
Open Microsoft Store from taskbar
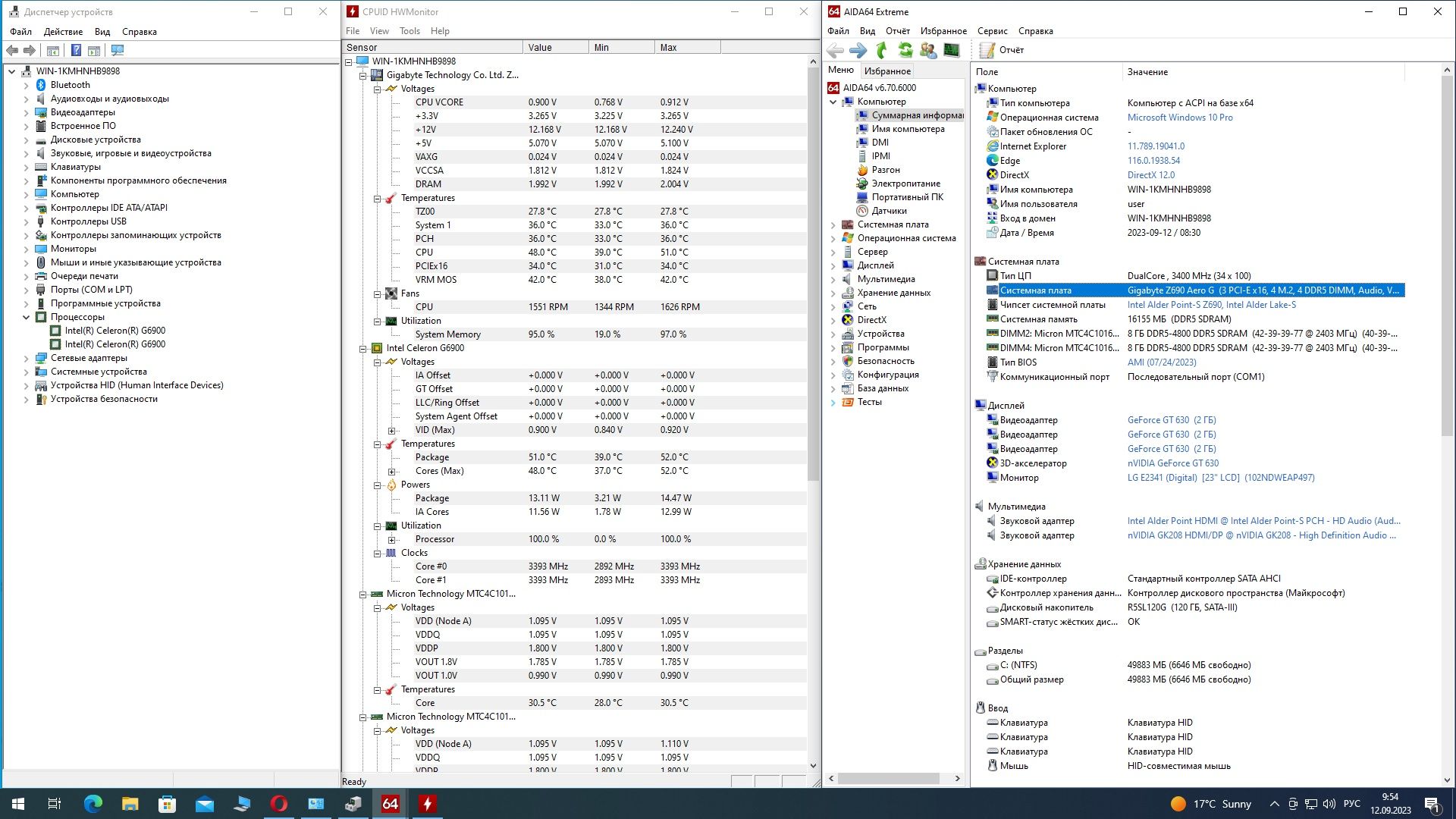coord(168,804)
